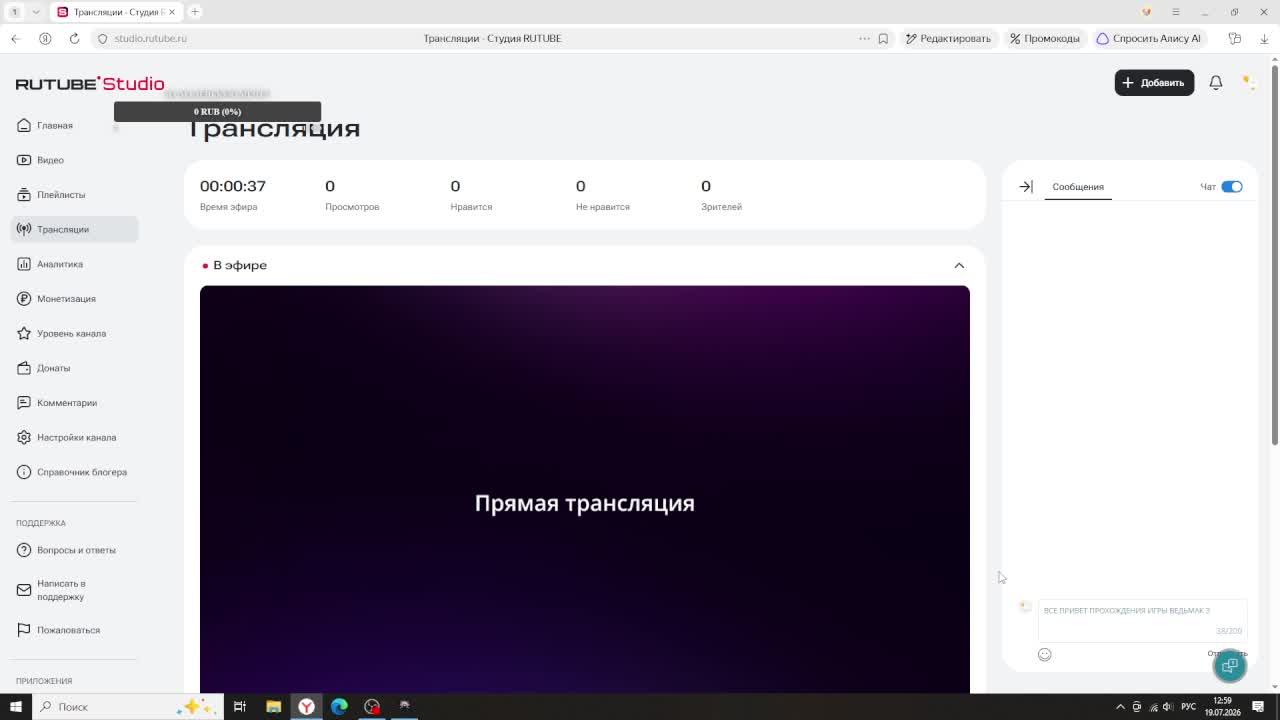Screen dimensions: 1280x720
Task: Click the taskbar Поиск box
Action: click(126, 706)
